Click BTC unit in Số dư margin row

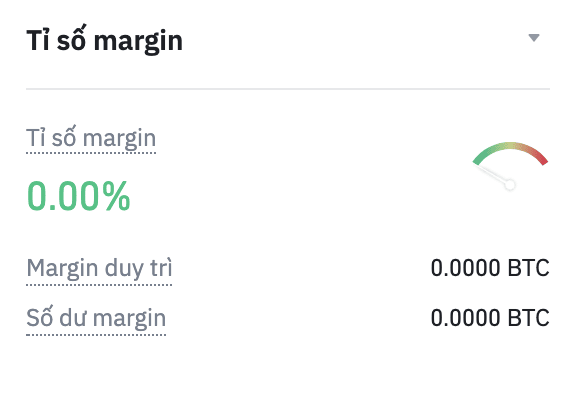pyautogui.click(x=529, y=318)
